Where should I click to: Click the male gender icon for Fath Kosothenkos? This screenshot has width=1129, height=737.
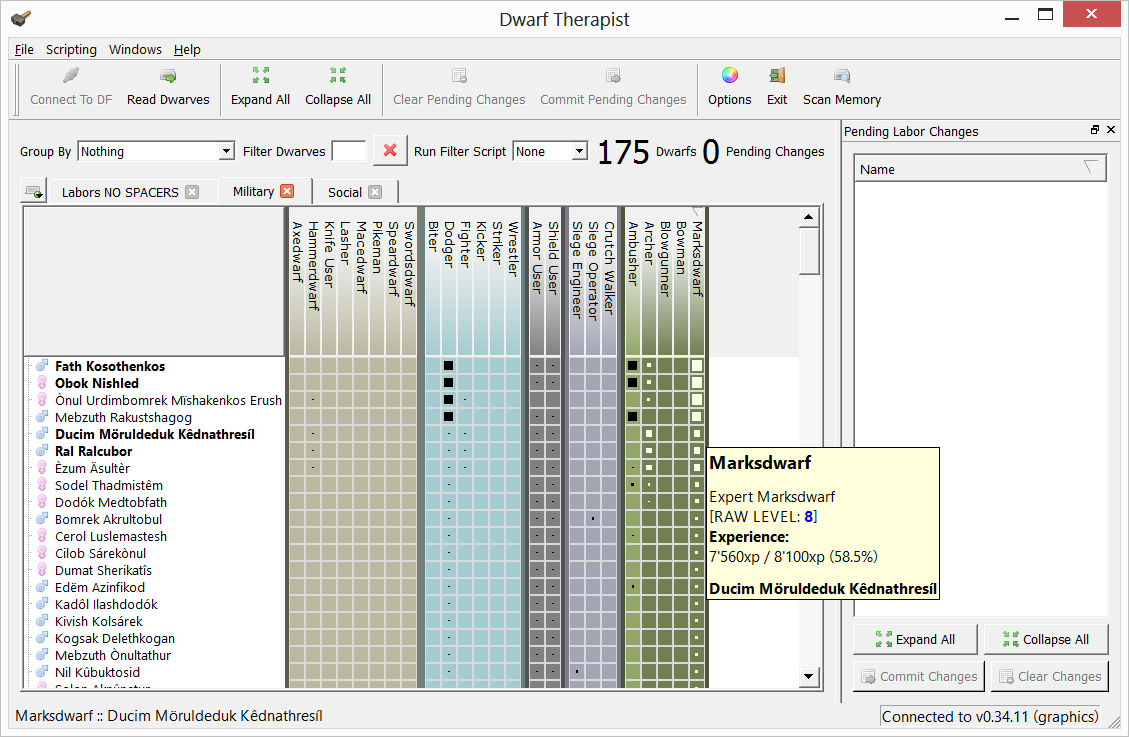point(42,366)
